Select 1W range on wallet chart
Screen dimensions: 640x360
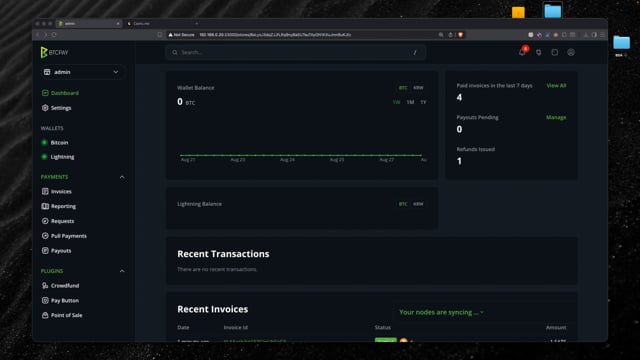[x=396, y=102]
